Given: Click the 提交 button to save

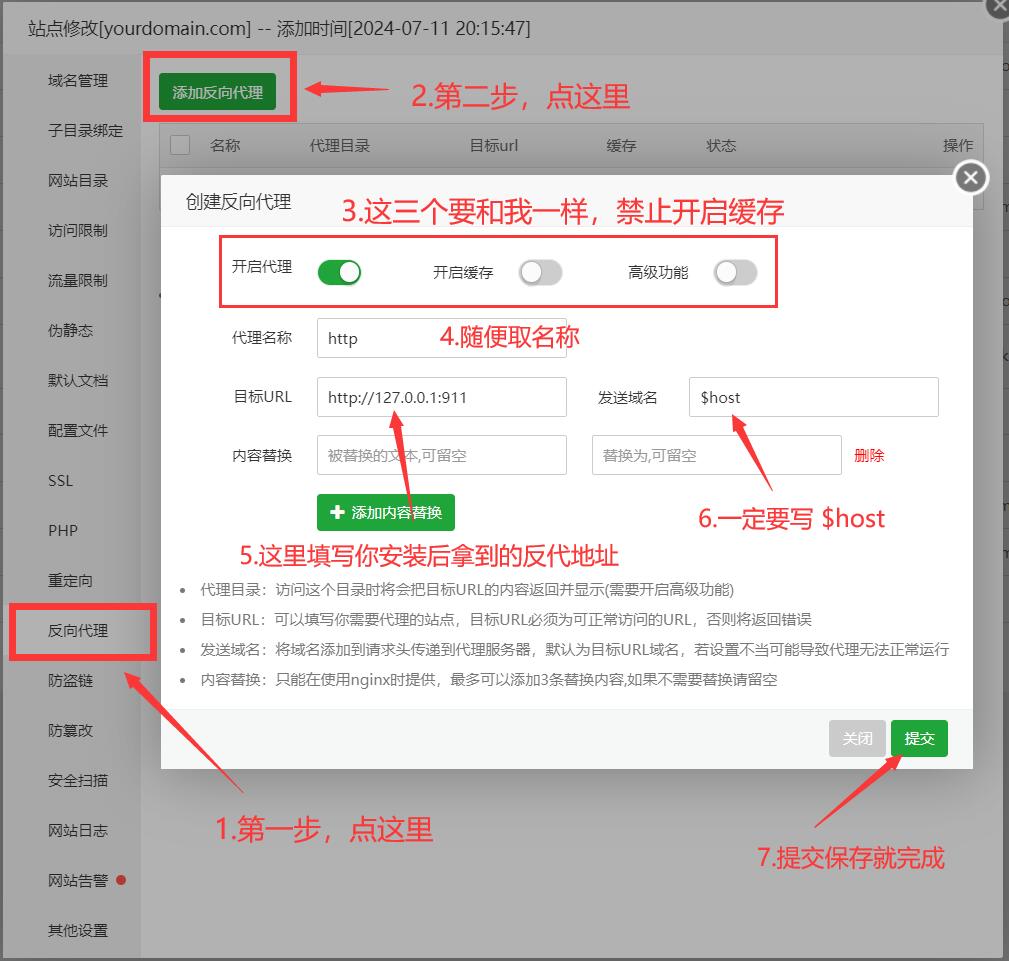Looking at the screenshot, I should tap(919, 738).
